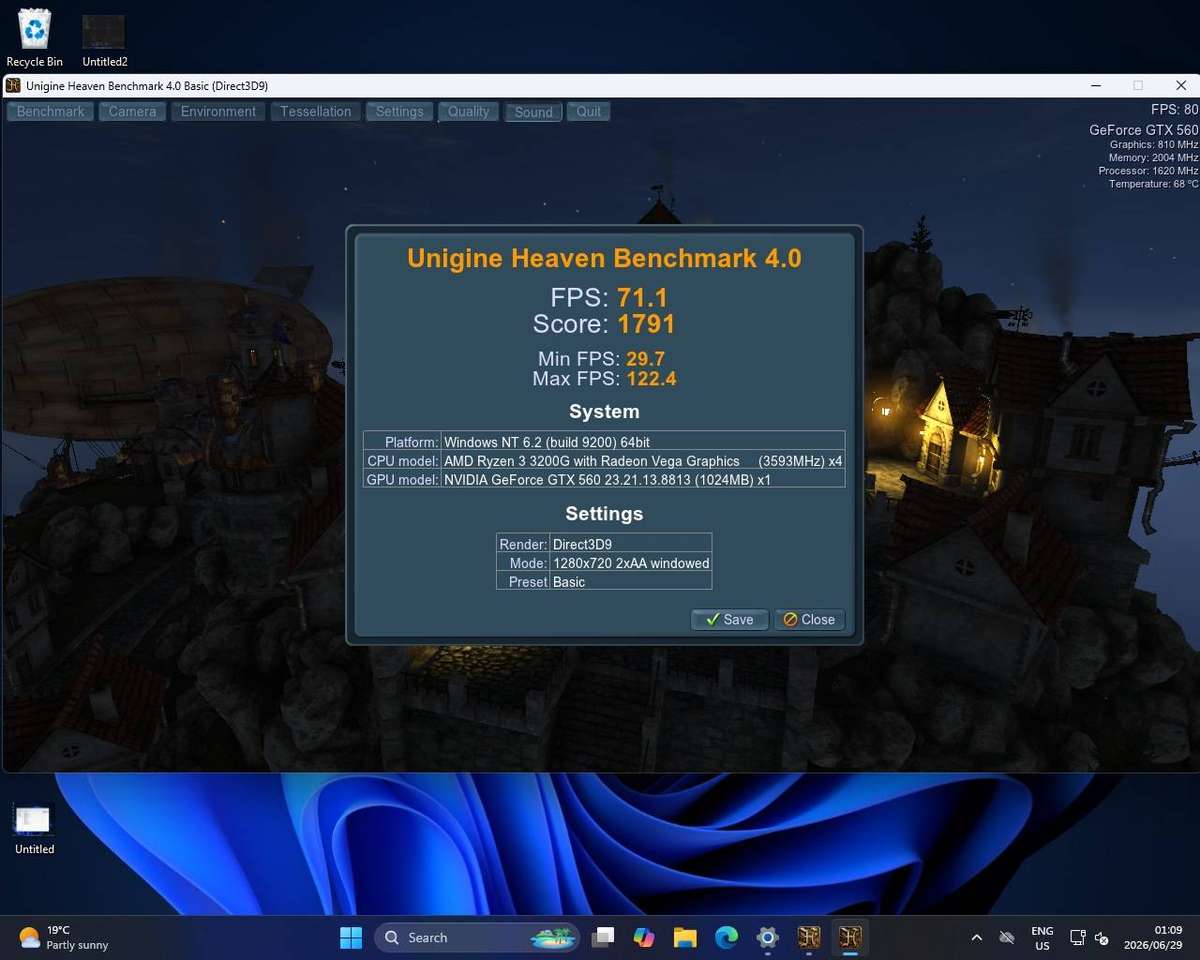Screen dimensions: 1200x960
Task: Click the Max FPS value 122.4
Action: coord(652,379)
